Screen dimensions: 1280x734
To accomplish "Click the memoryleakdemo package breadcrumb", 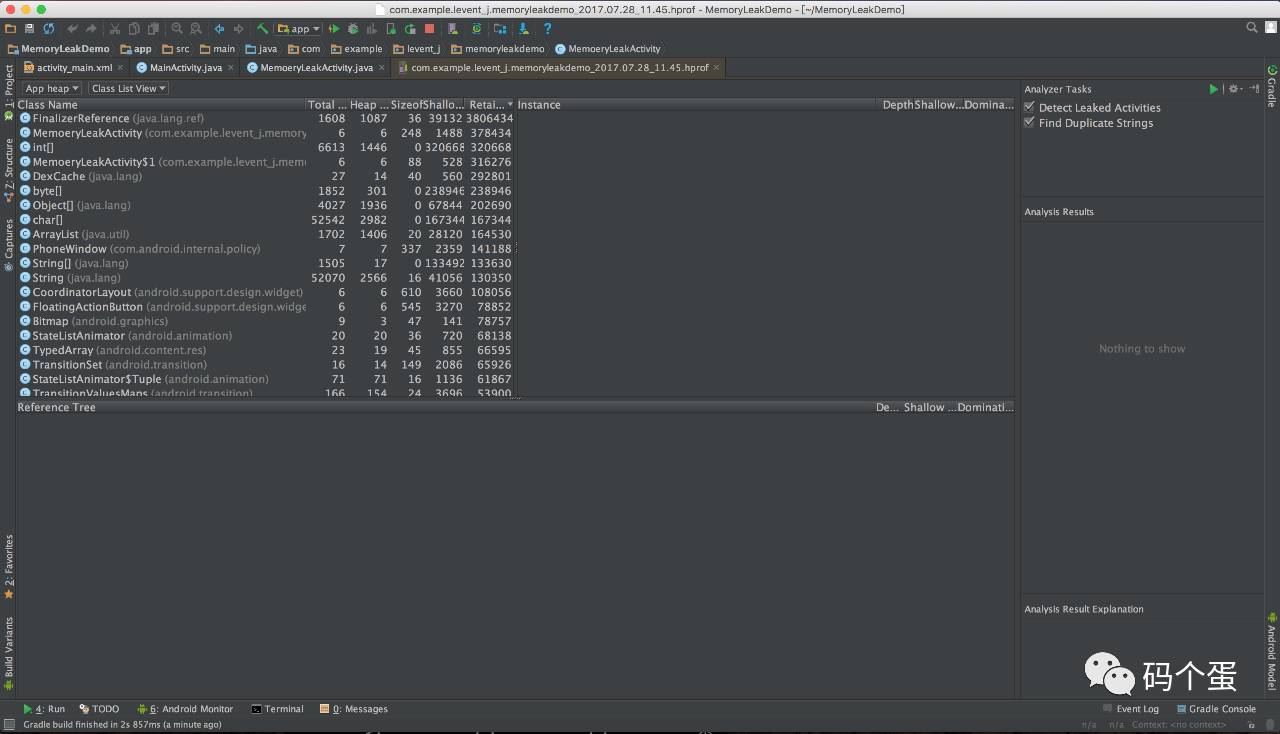I will point(498,48).
